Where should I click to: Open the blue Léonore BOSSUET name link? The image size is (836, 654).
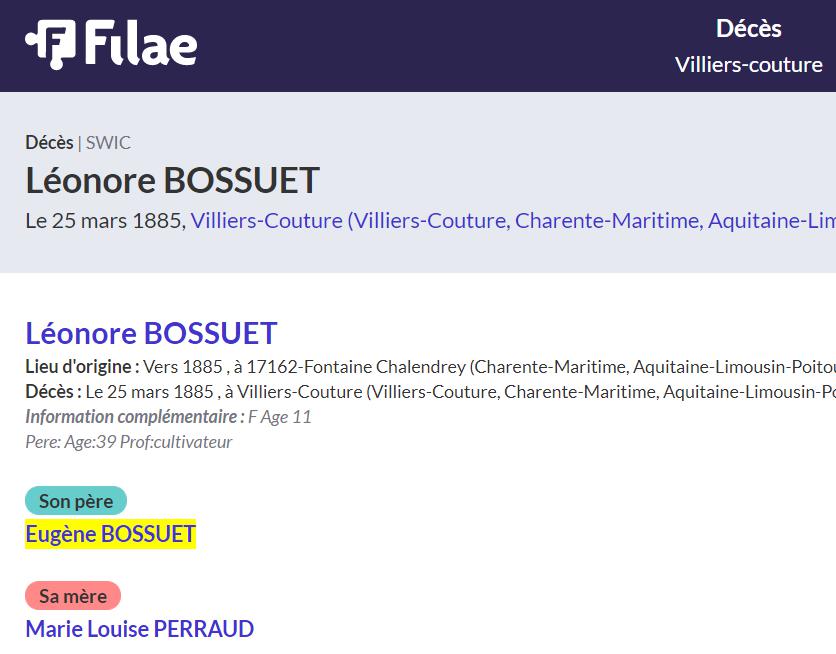(x=151, y=334)
